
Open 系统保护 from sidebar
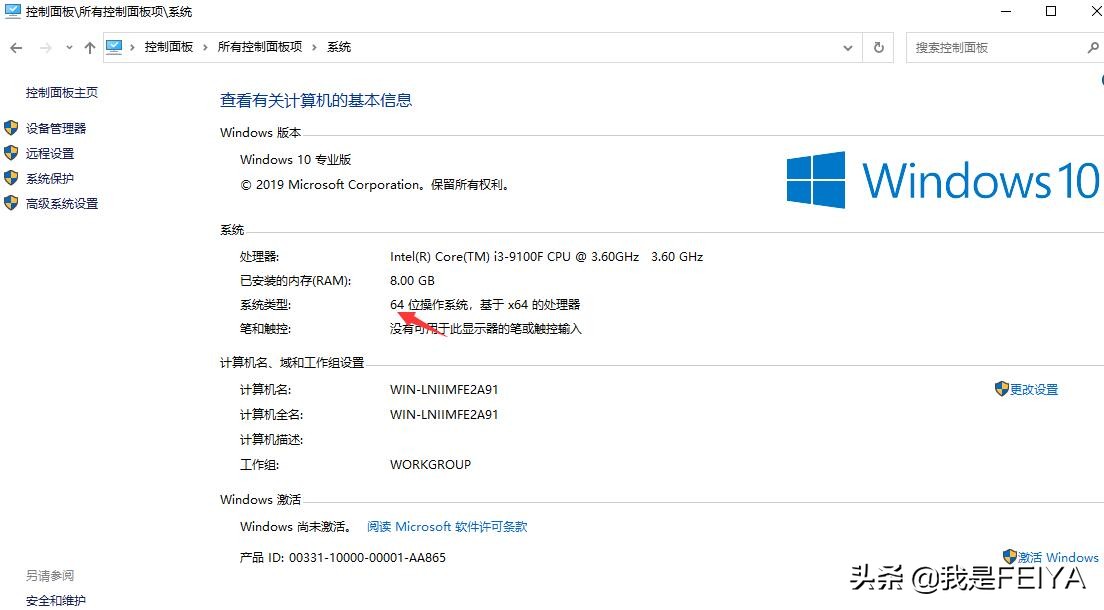click(x=50, y=179)
